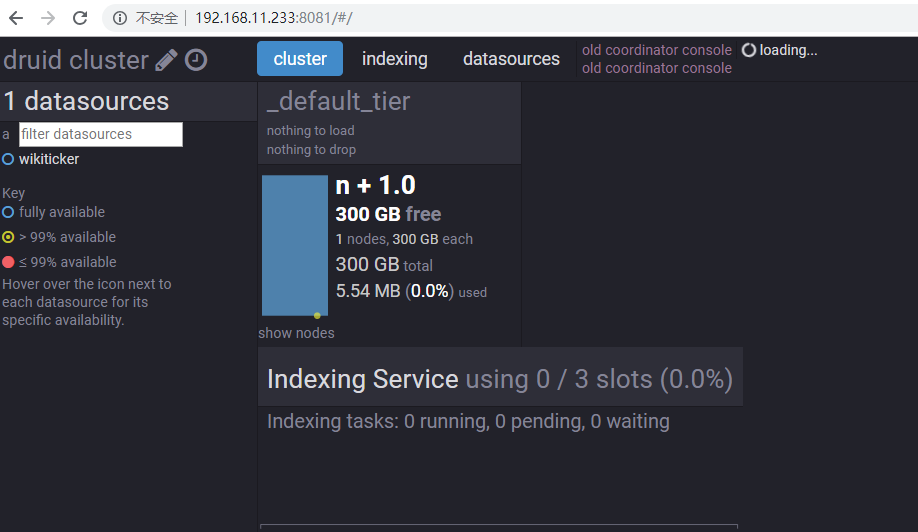Click the '1 nodes, 300 GB each' line
The height and width of the screenshot is (532, 918).
[404, 239]
